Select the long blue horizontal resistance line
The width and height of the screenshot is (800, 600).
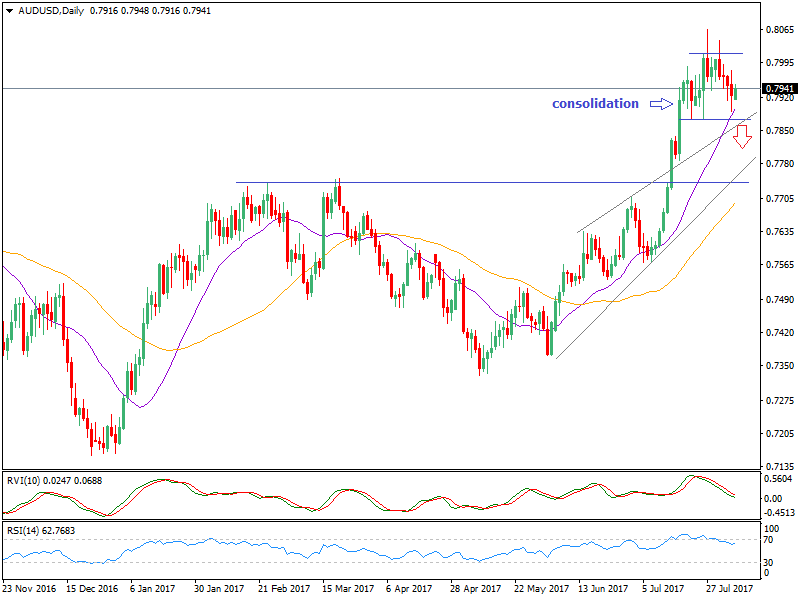[x=450, y=182]
